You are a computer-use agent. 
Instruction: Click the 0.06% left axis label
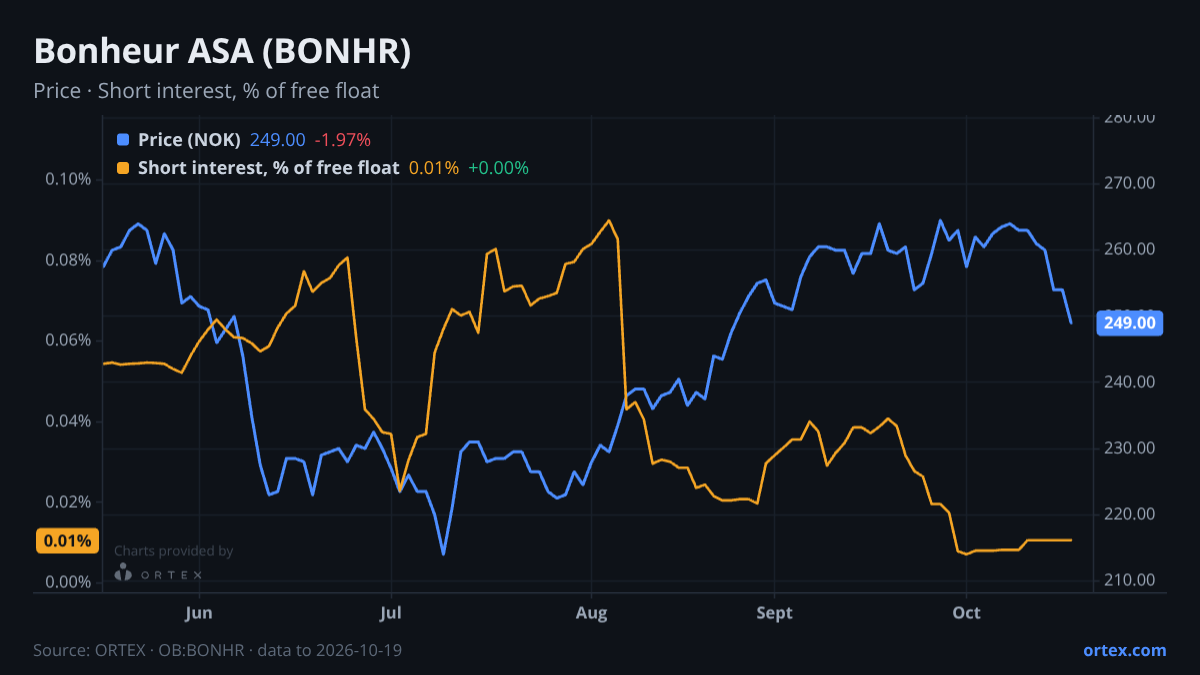click(x=68, y=341)
